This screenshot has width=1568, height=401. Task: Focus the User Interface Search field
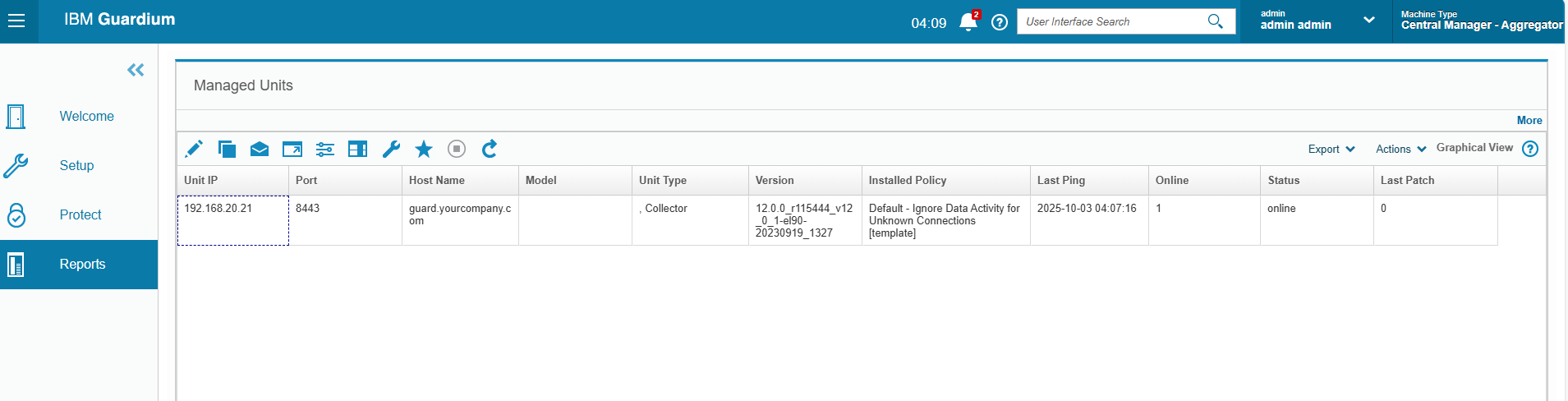(x=1113, y=21)
